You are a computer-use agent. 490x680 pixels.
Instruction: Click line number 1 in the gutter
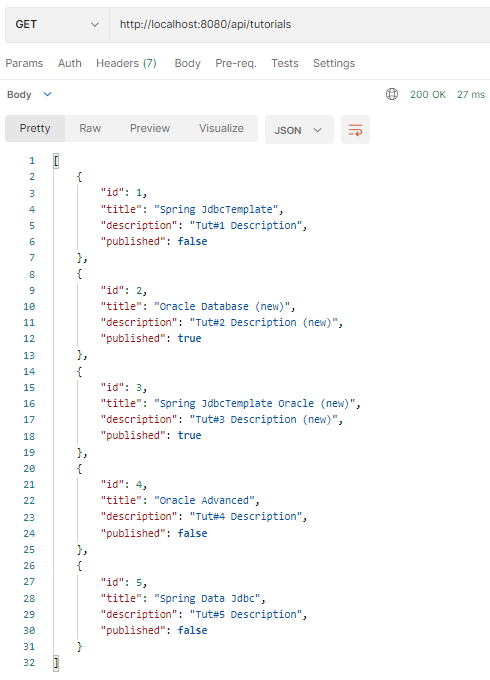(x=32, y=161)
